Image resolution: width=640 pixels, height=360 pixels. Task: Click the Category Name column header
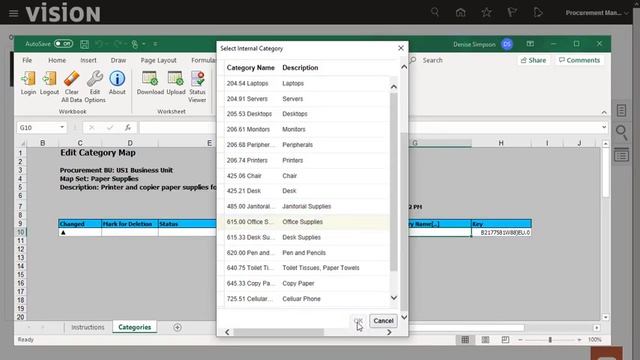click(251, 68)
